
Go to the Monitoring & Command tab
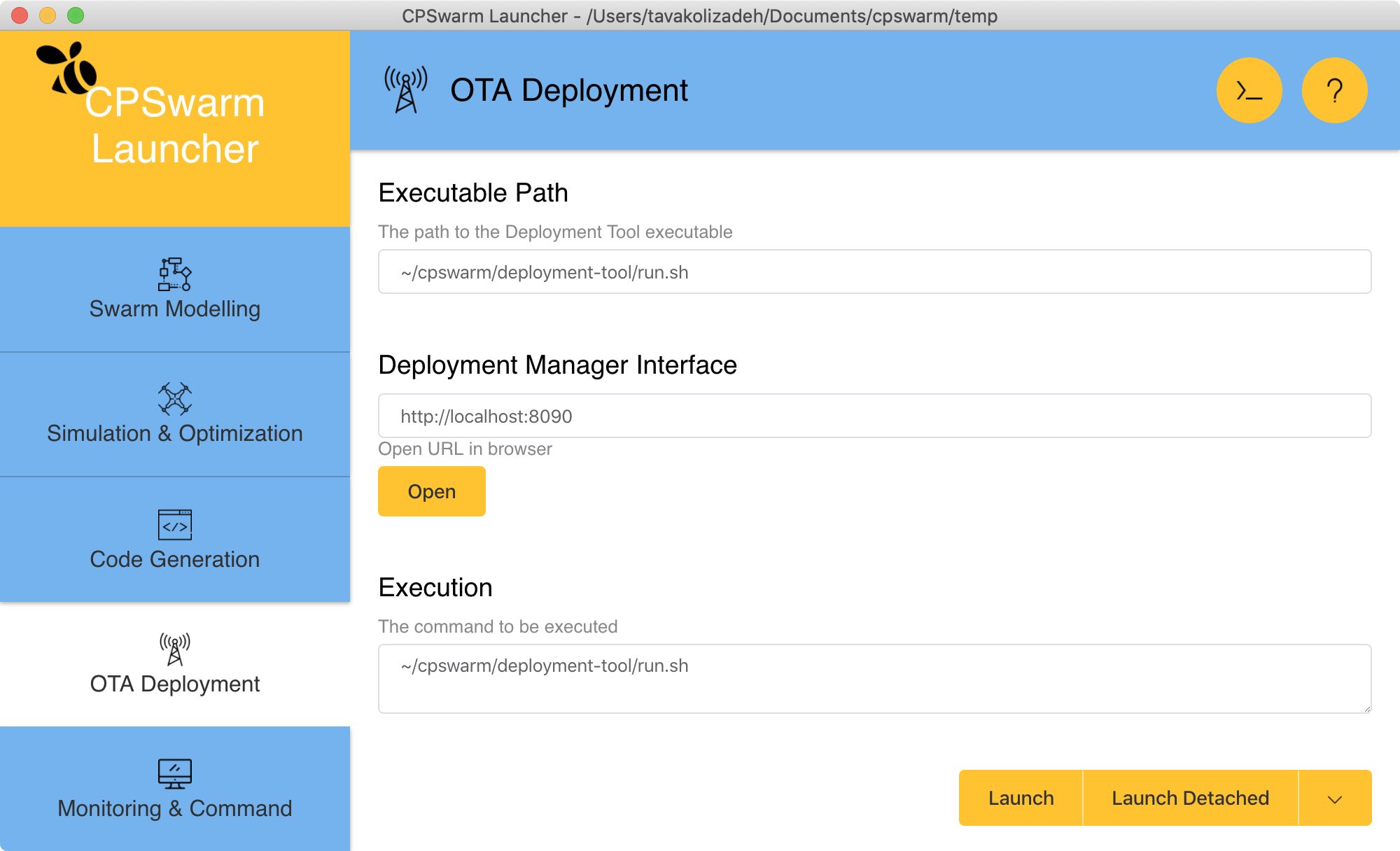tap(174, 808)
